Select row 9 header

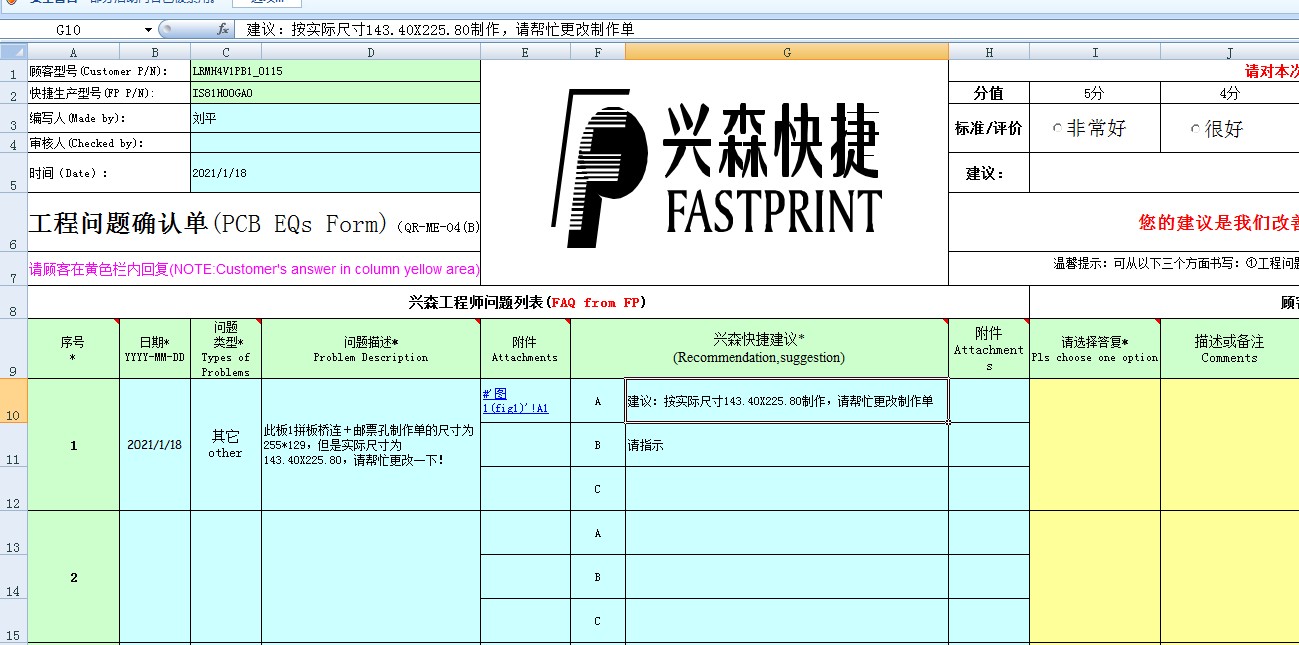point(14,349)
